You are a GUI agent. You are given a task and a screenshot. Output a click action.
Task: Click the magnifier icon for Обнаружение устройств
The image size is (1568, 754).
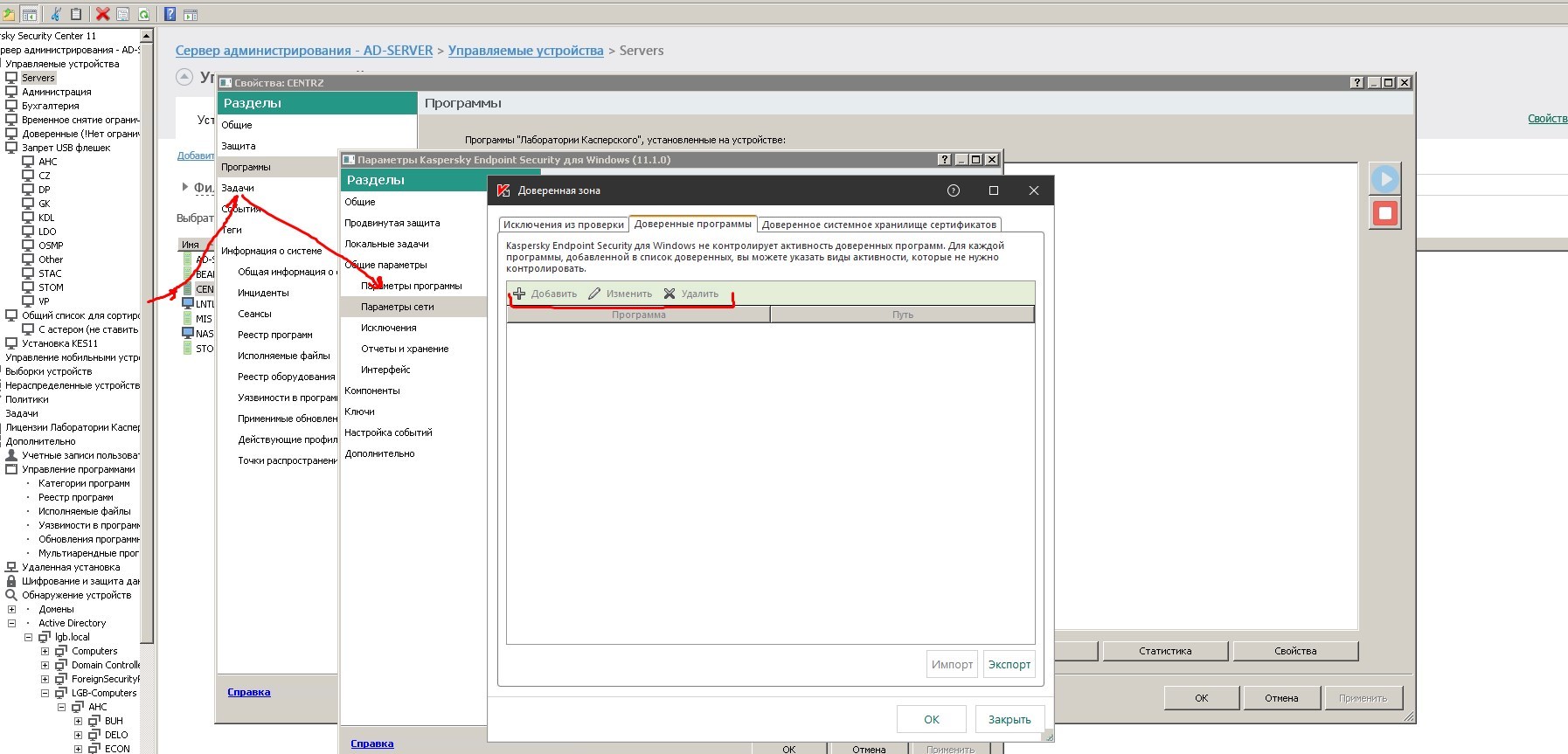pyautogui.click(x=11, y=595)
